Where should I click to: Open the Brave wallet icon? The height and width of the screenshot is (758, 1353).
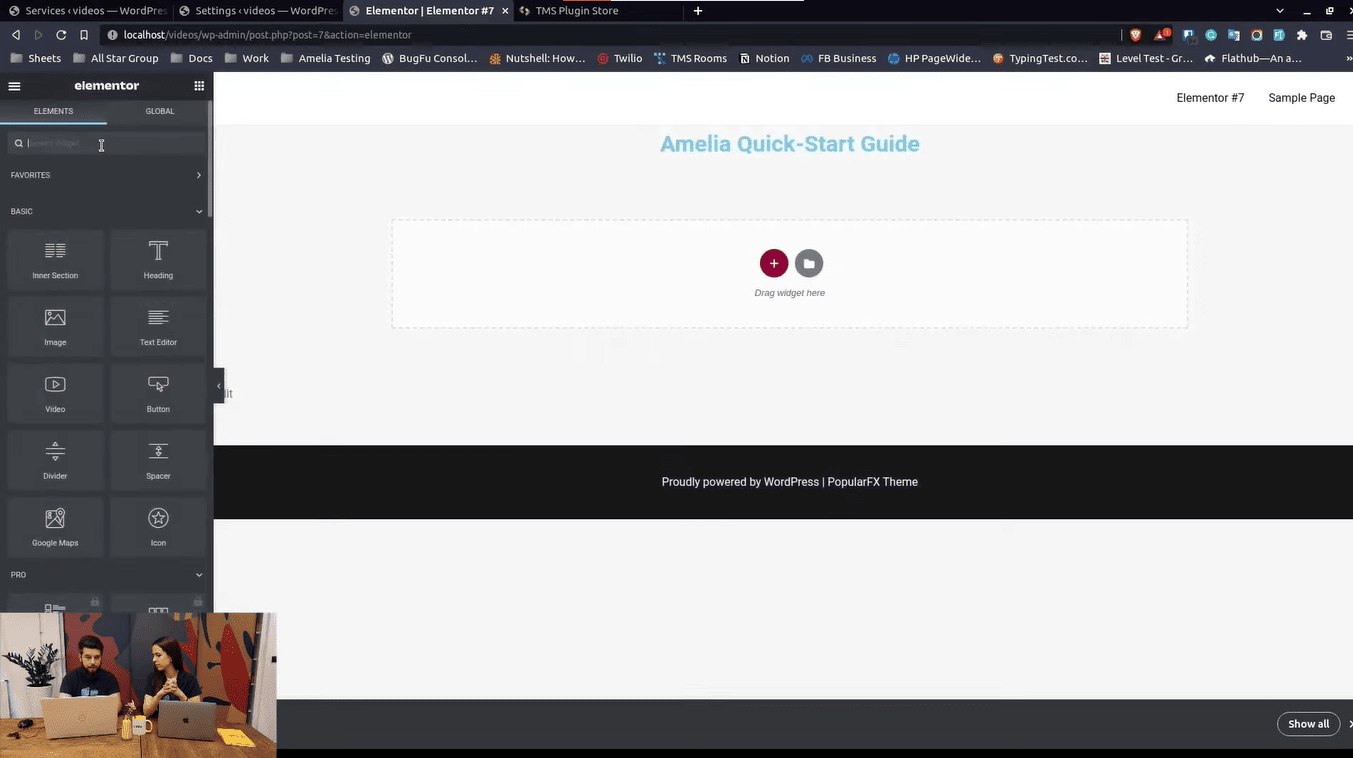tap(1326, 35)
